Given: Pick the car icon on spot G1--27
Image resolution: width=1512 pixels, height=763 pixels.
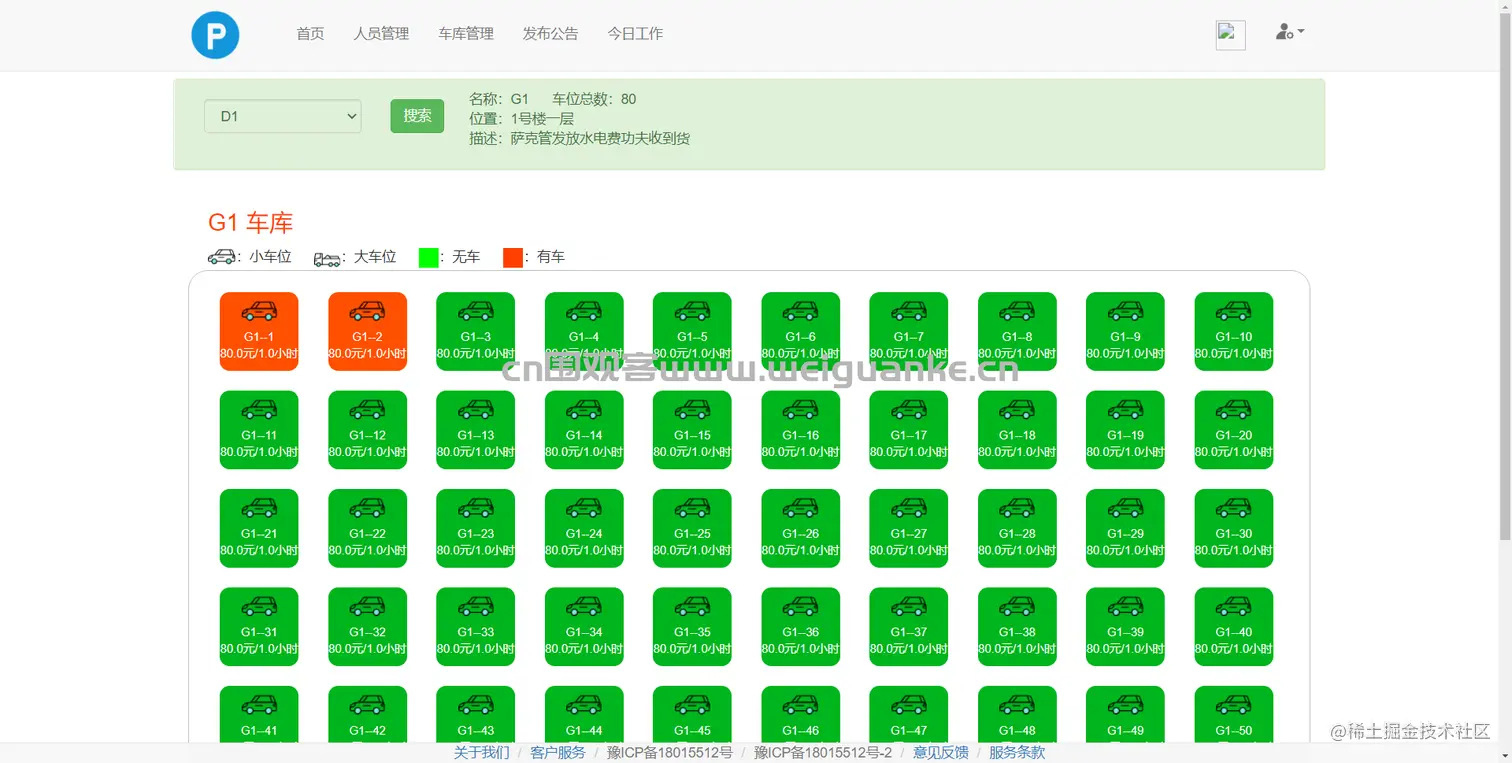Looking at the screenshot, I should 909,509.
